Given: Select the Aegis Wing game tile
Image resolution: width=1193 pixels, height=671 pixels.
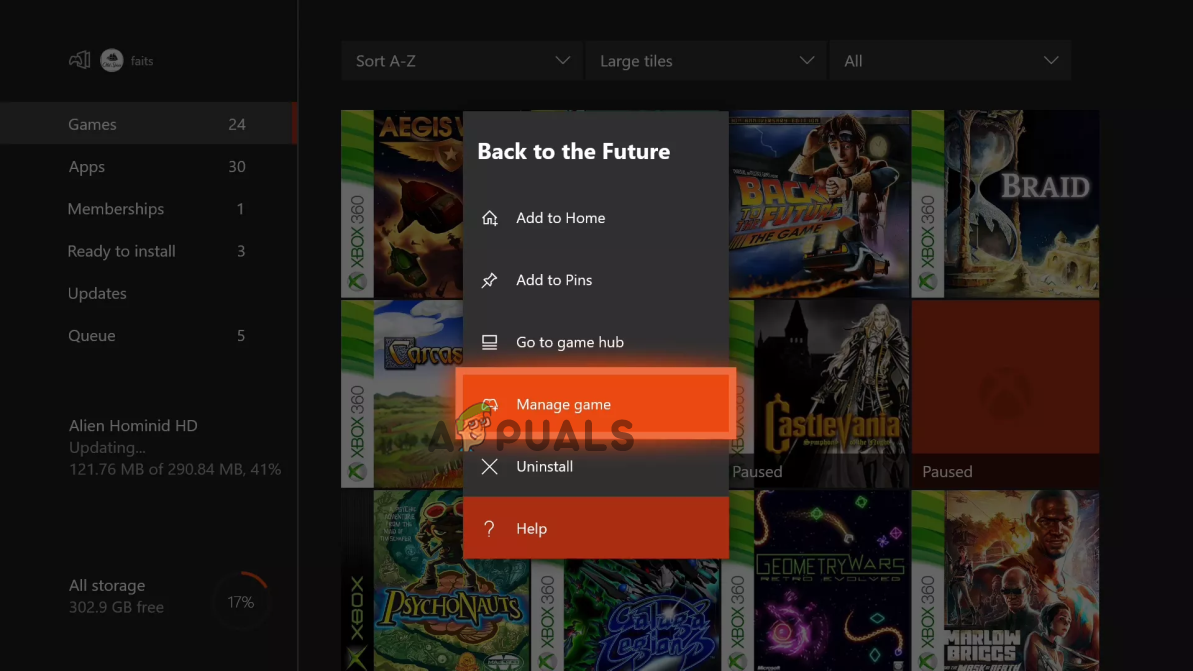Looking at the screenshot, I should 402,204.
